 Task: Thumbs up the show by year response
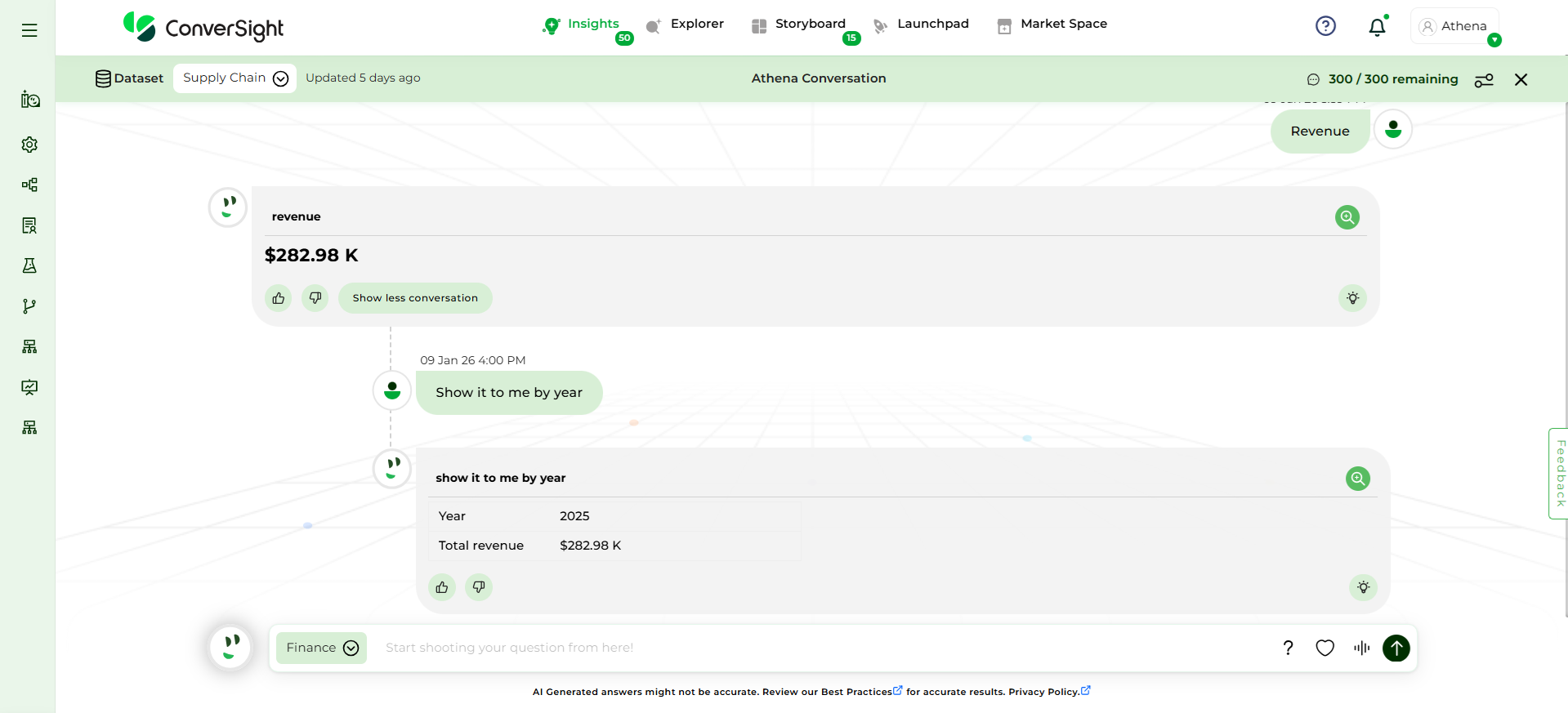click(442, 587)
